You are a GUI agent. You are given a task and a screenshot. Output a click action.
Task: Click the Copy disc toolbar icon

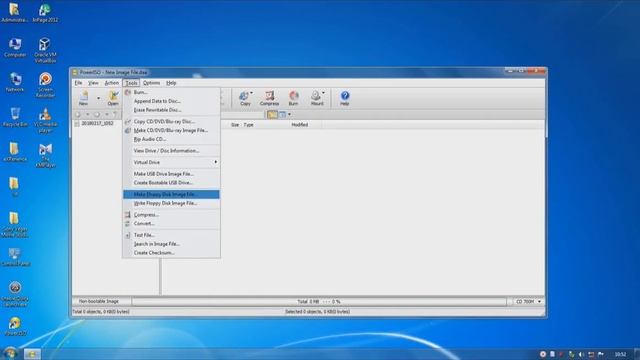click(245, 98)
